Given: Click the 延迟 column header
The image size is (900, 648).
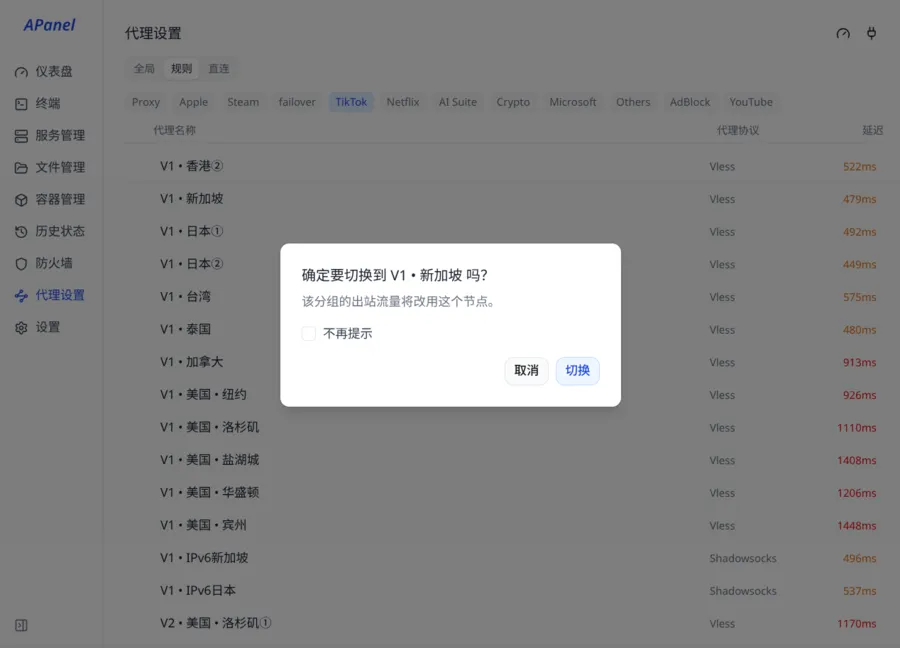Looking at the screenshot, I should point(872,131).
